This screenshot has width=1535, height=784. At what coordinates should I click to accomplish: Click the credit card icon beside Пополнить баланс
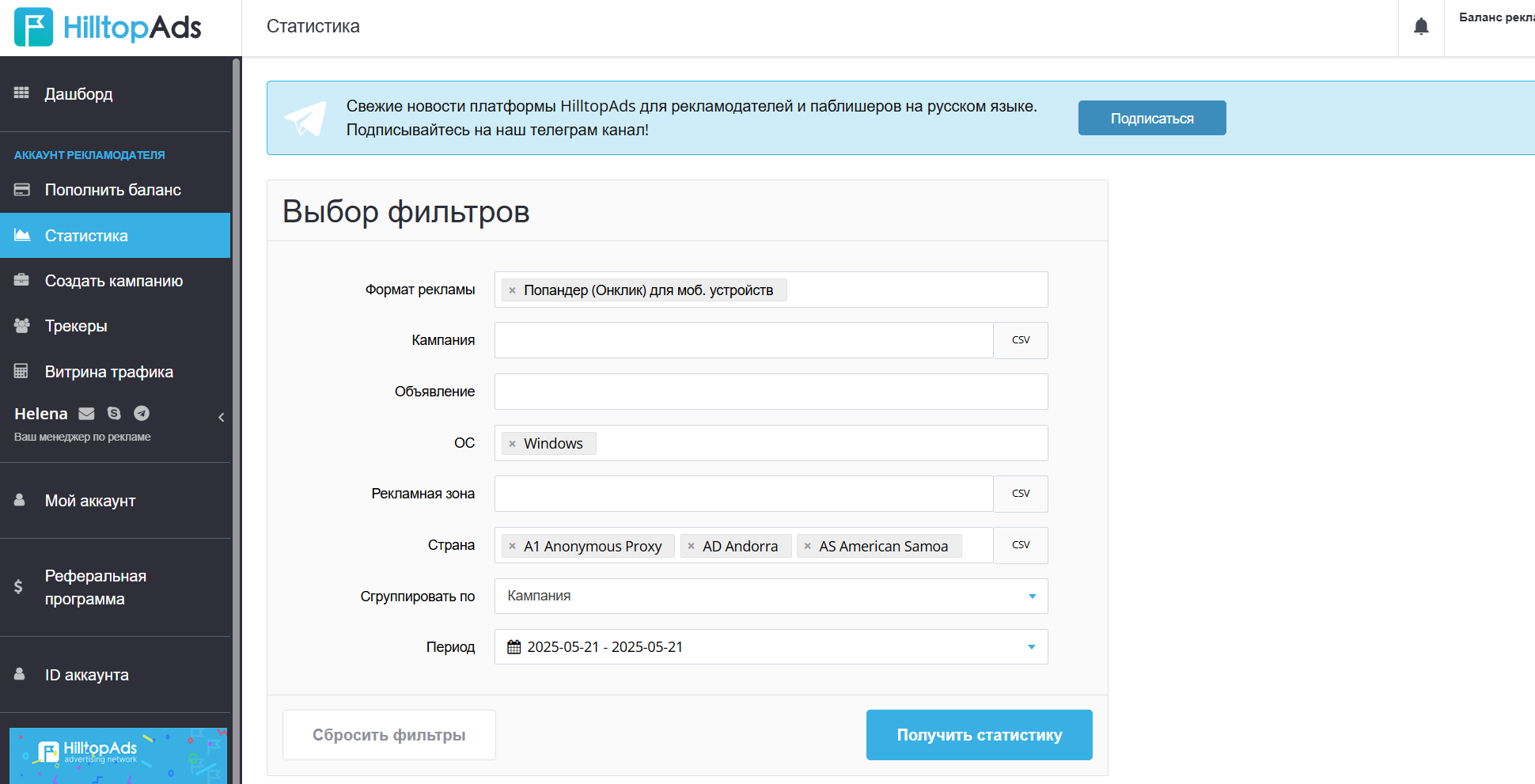click(x=22, y=190)
